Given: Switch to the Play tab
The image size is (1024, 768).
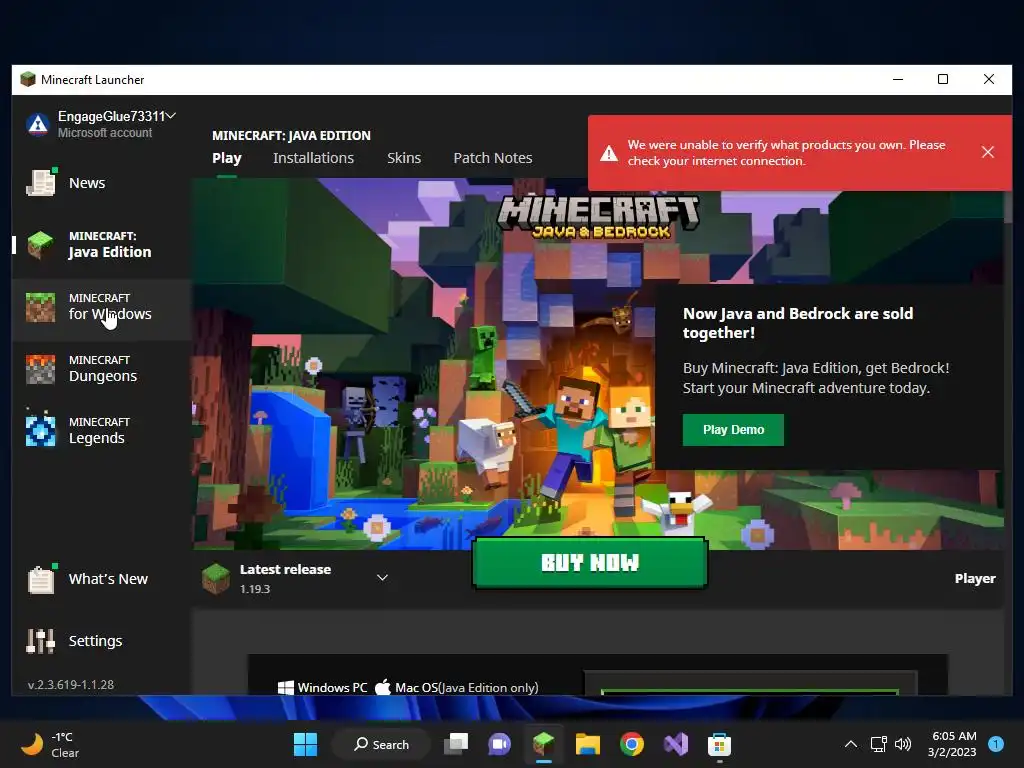Looking at the screenshot, I should 227,158.
